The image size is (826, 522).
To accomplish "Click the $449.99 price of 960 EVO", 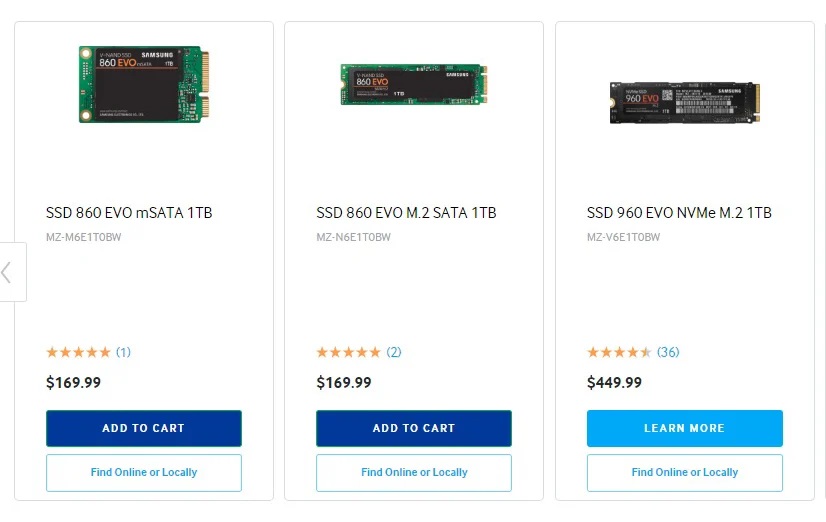I will click(614, 382).
